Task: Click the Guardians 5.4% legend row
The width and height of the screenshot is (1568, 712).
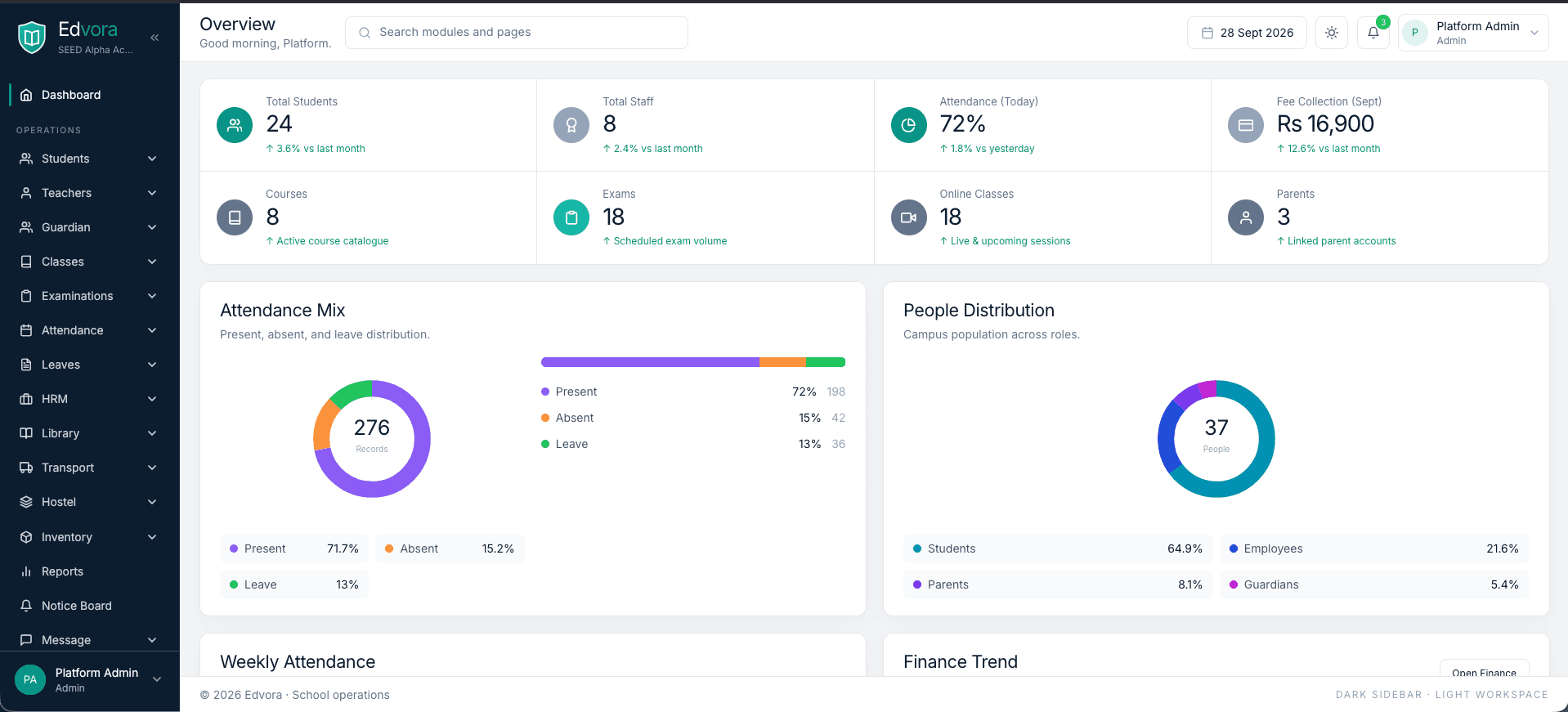Action: coord(1374,584)
